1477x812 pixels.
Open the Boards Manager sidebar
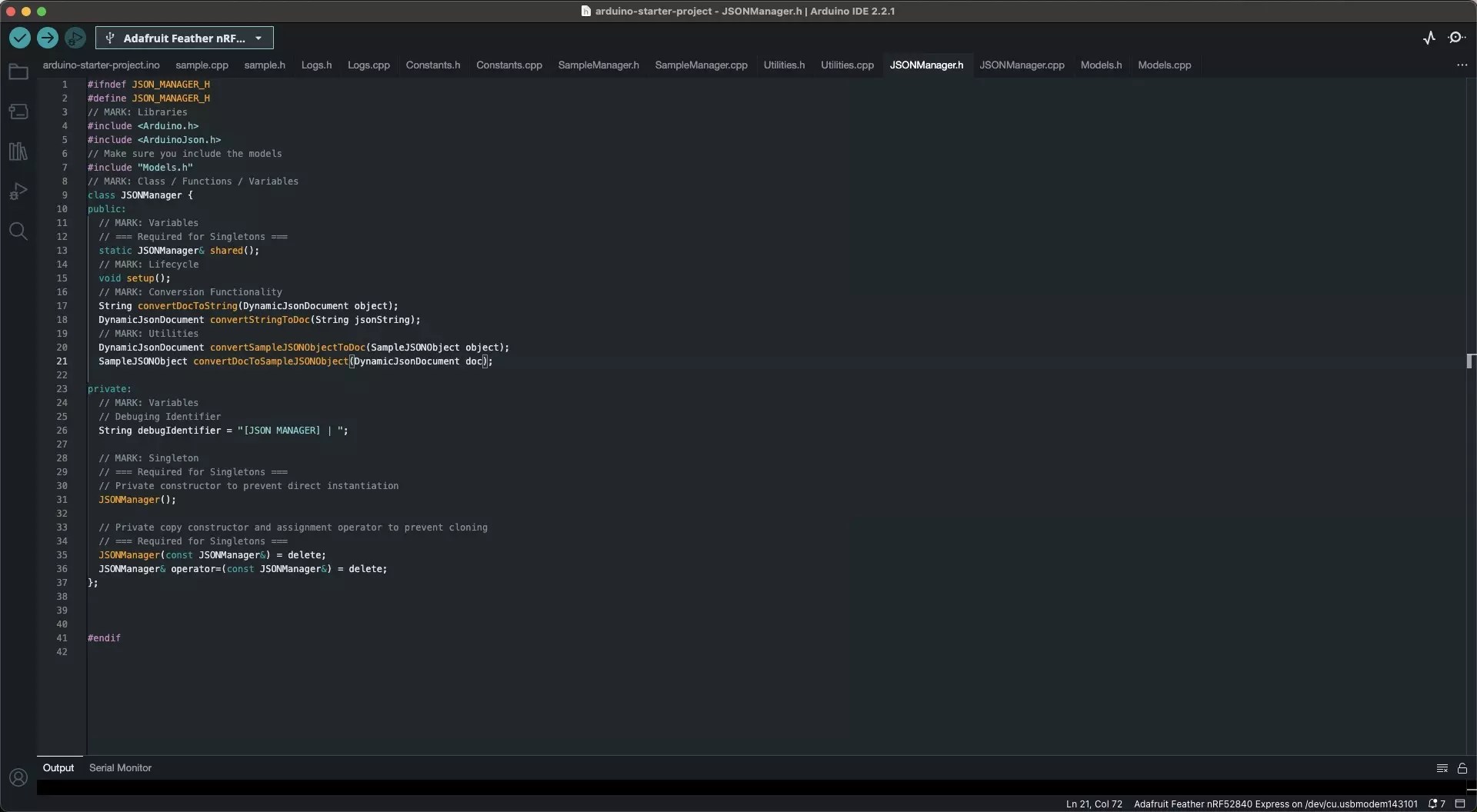pos(18,111)
